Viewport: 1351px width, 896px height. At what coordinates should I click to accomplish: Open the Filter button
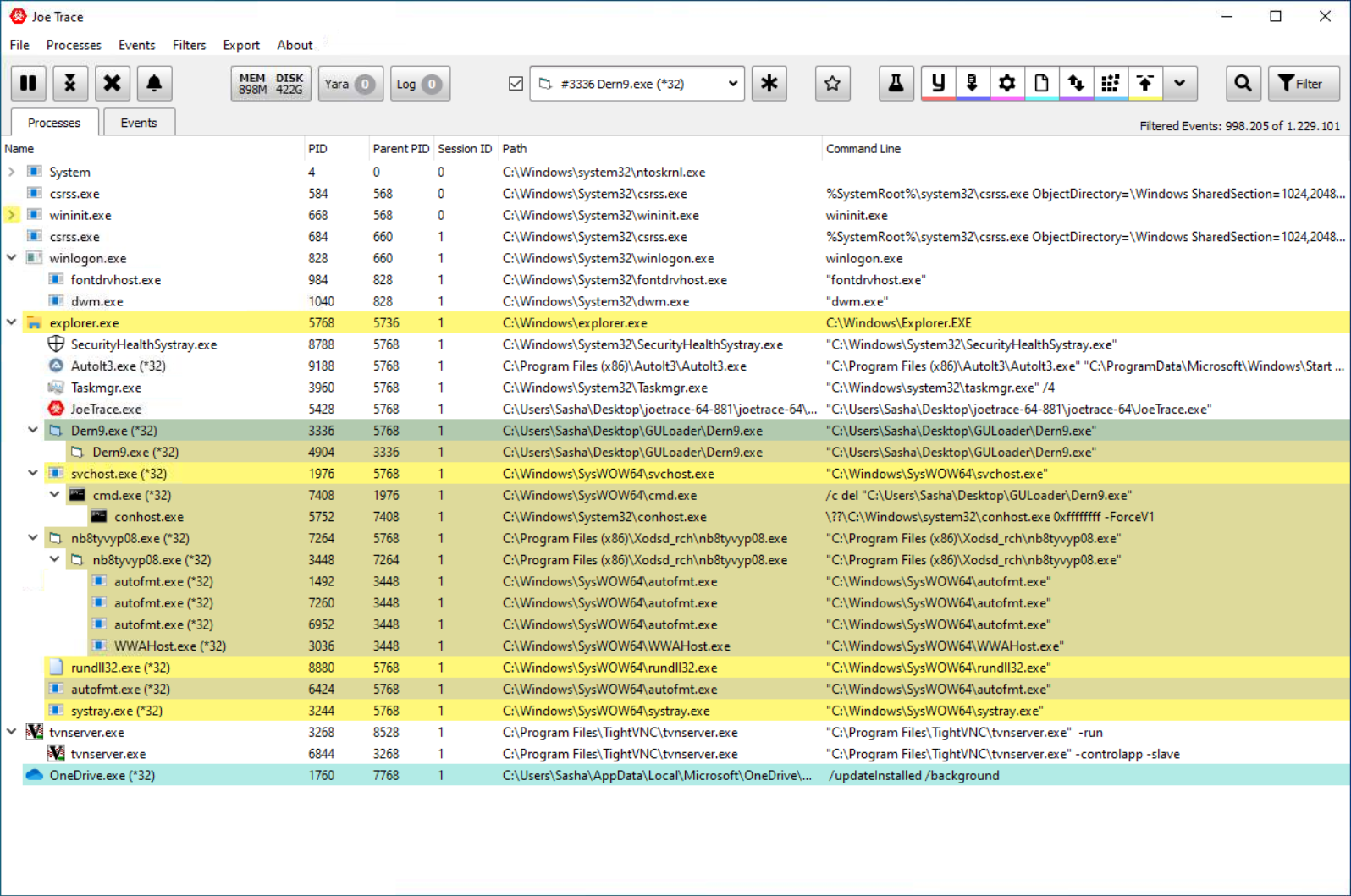coord(1303,83)
